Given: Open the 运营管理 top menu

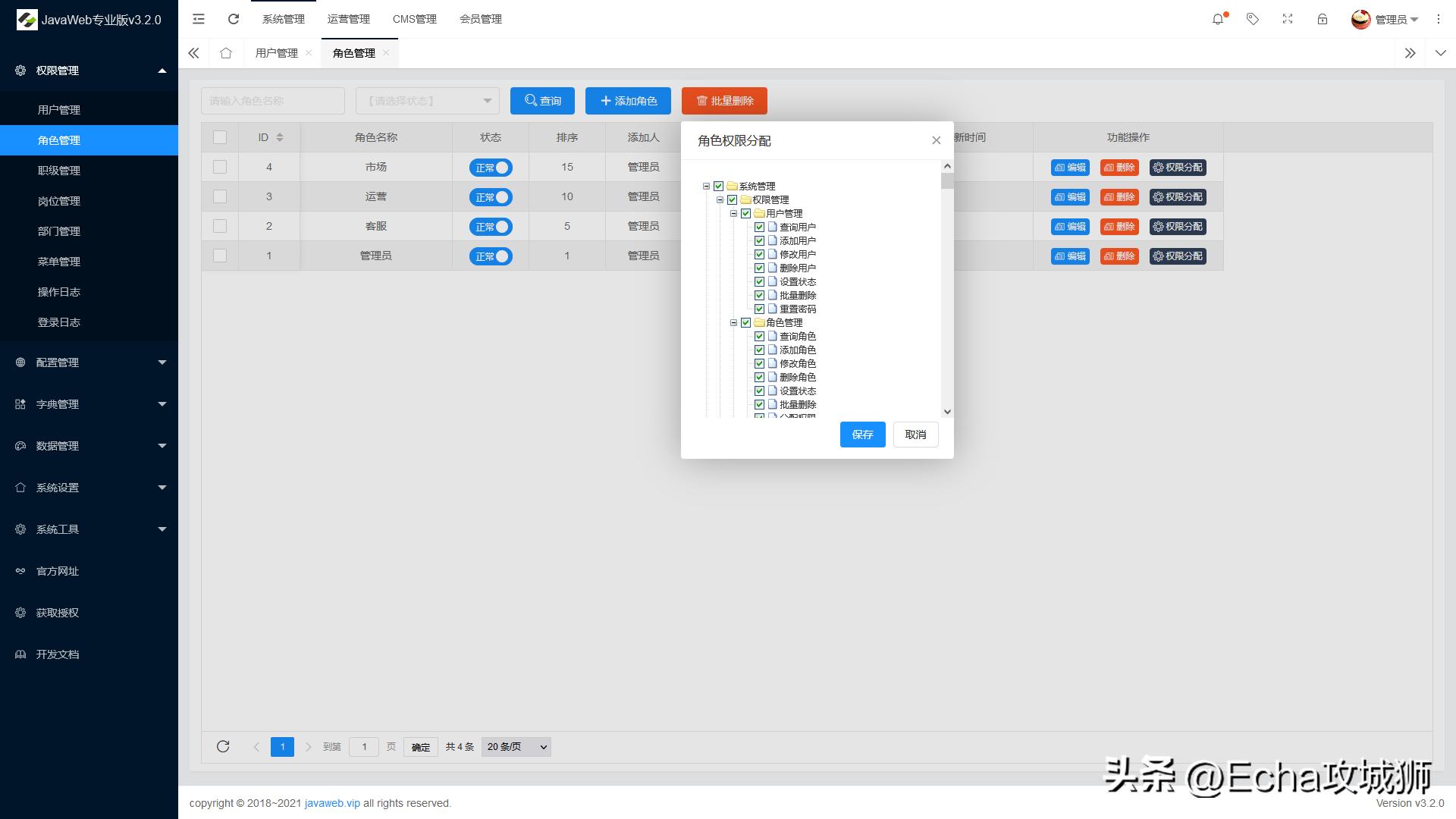Looking at the screenshot, I should (349, 20).
